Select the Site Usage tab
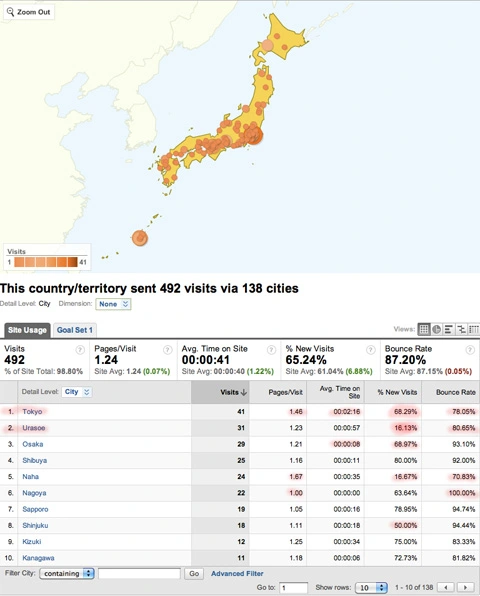 click(27, 330)
